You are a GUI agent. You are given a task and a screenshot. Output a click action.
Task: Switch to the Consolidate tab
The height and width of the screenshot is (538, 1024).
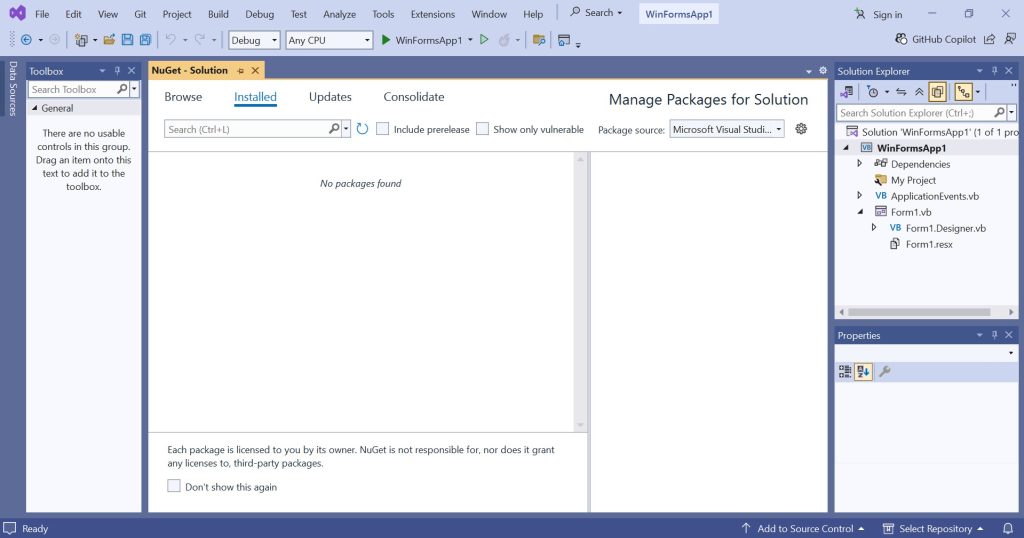click(x=413, y=97)
